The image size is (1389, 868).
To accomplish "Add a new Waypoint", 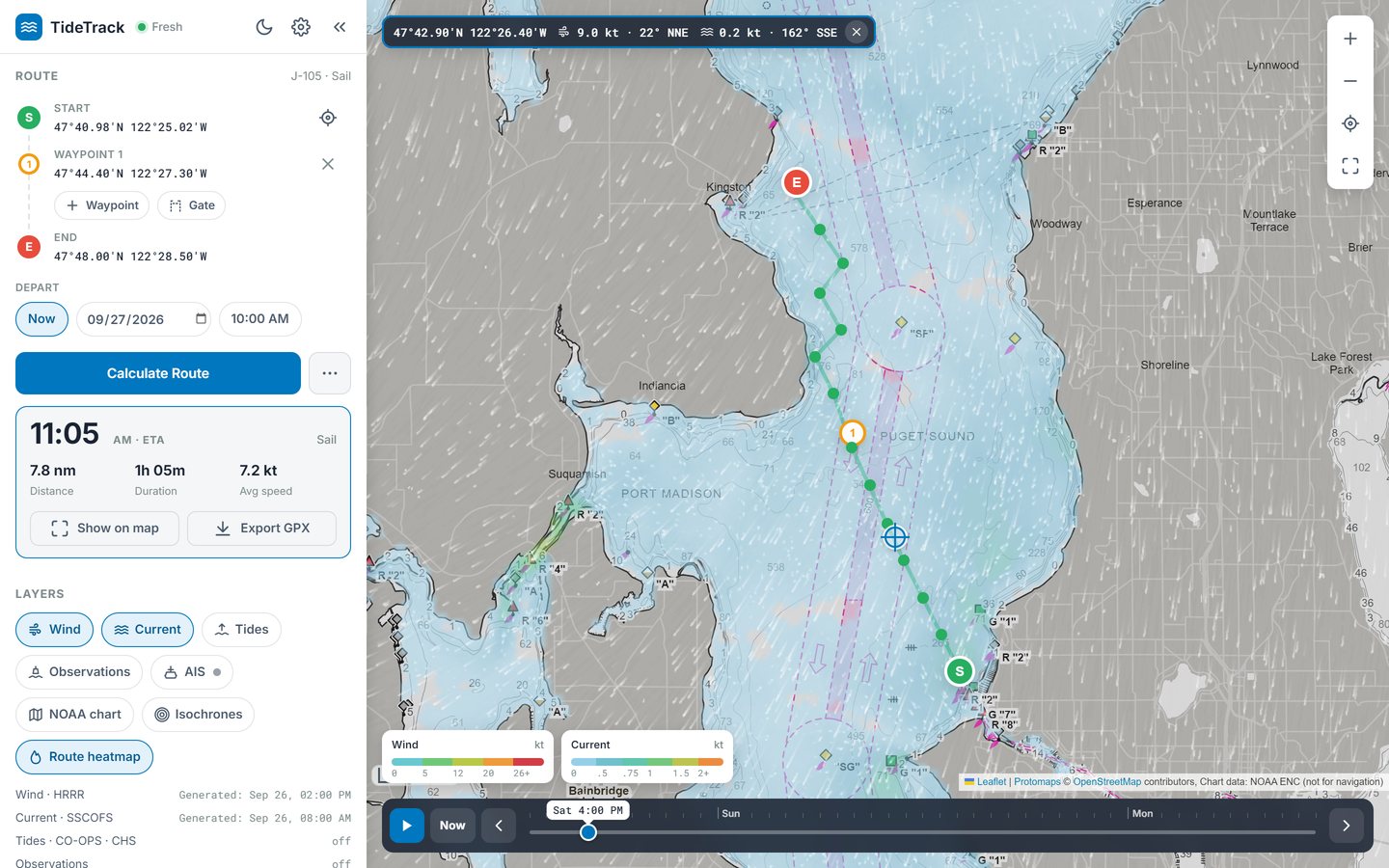I will 102,205.
